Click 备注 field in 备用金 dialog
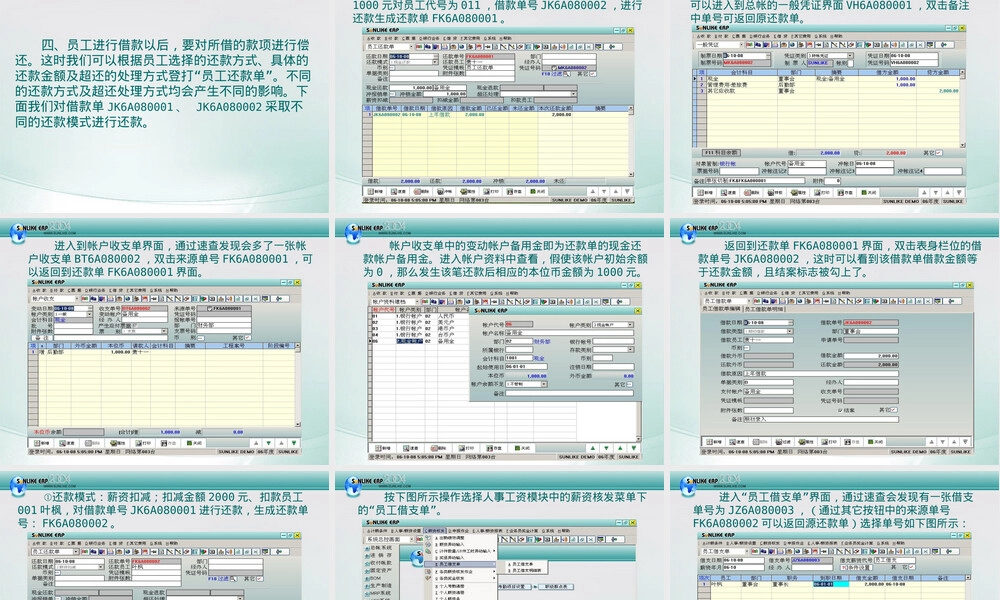The width and height of the screenshot is (1000, 600). click(570, 393)
